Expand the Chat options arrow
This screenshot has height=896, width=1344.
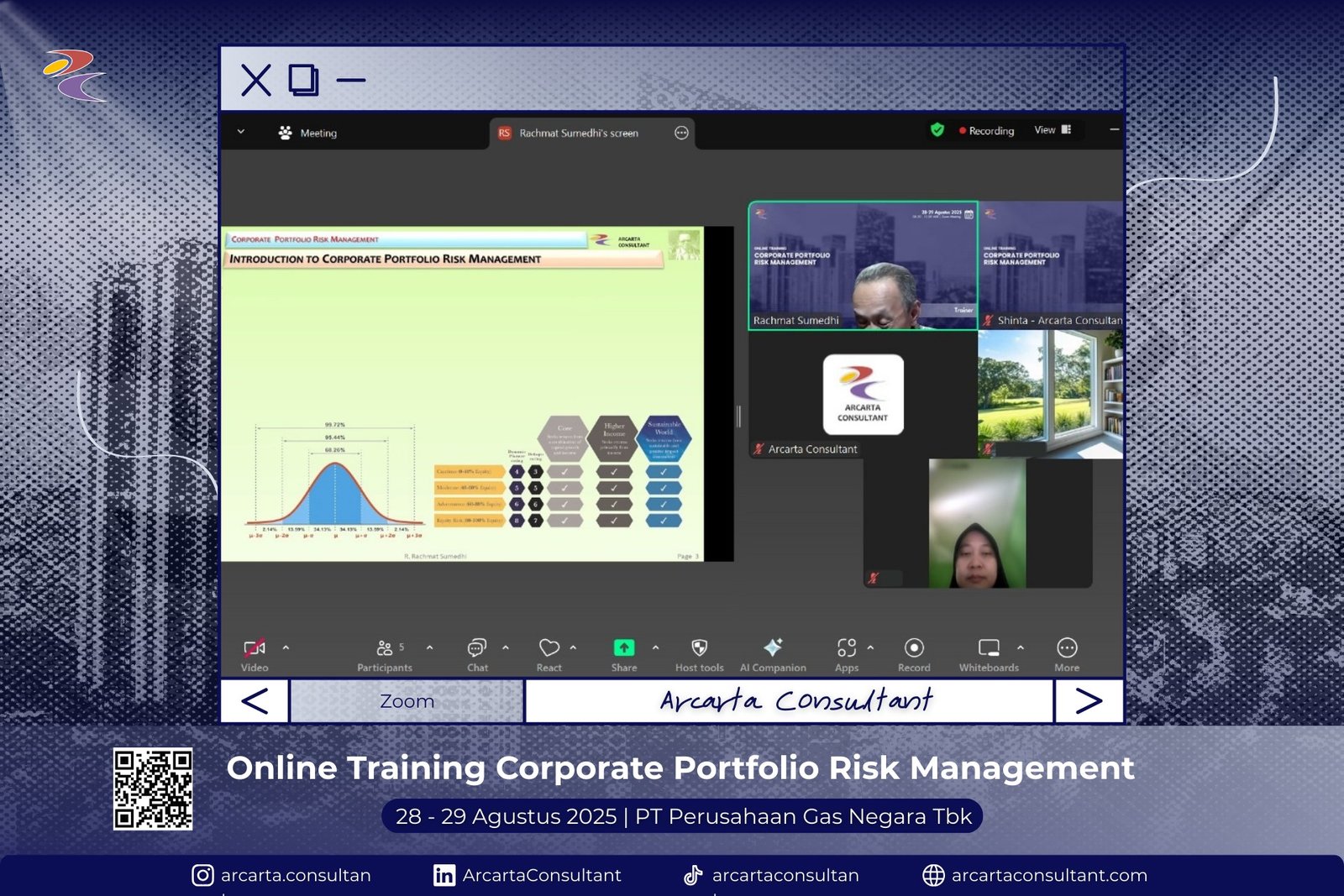click(506, 647)
